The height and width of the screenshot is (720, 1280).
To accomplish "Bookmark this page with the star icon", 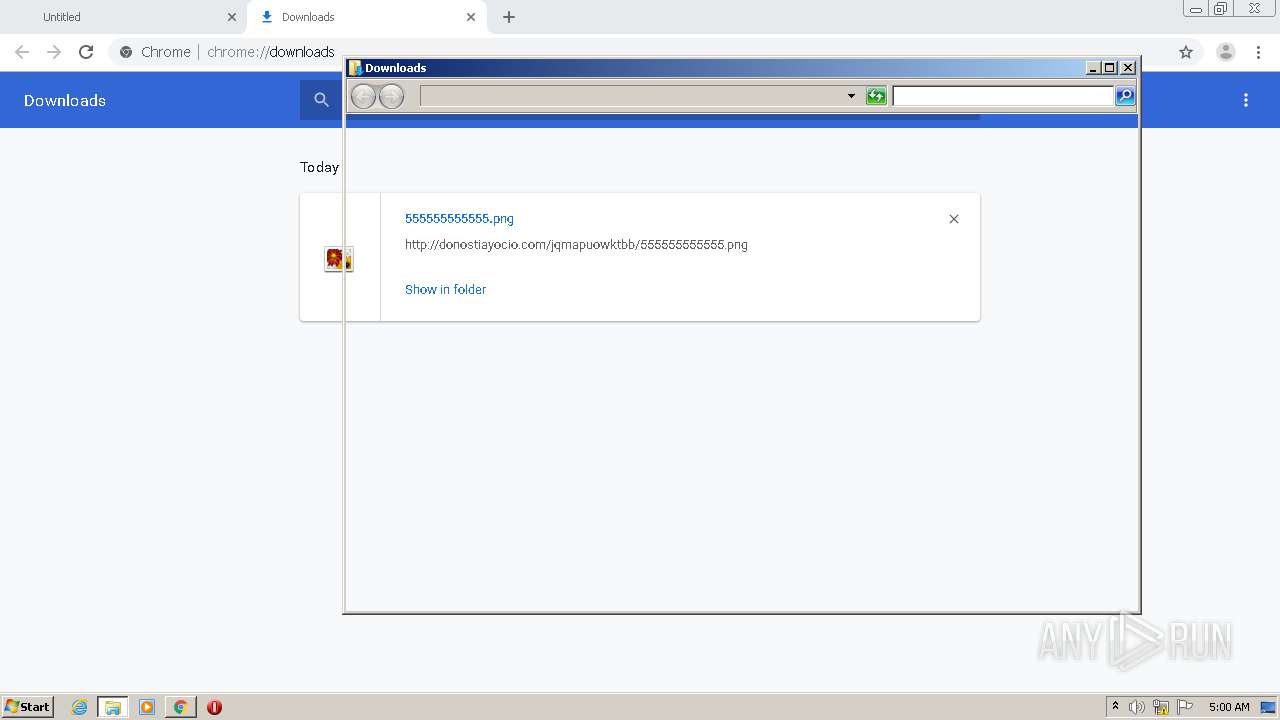I will 1186,52.
